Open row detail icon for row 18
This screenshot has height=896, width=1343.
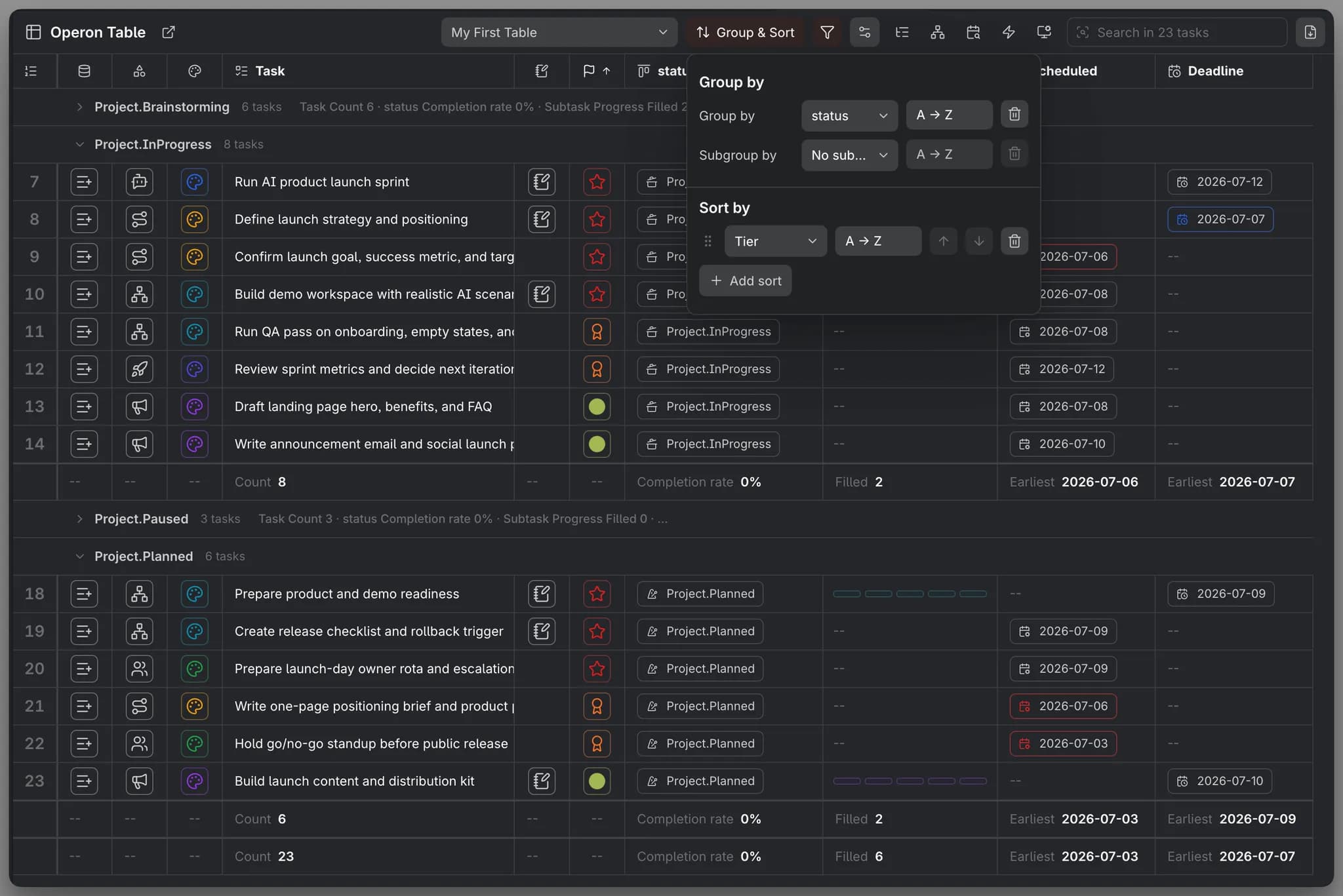click(x=84, y=594)
